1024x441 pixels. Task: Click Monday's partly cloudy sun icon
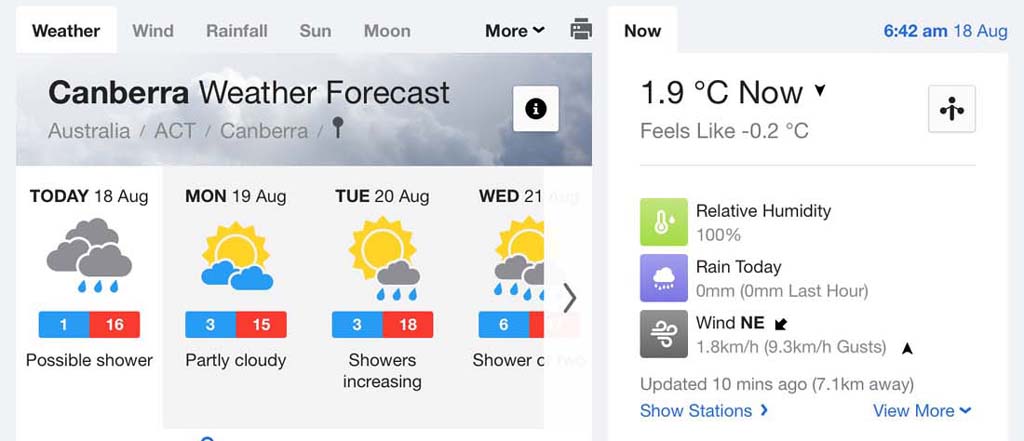[236, 255]
